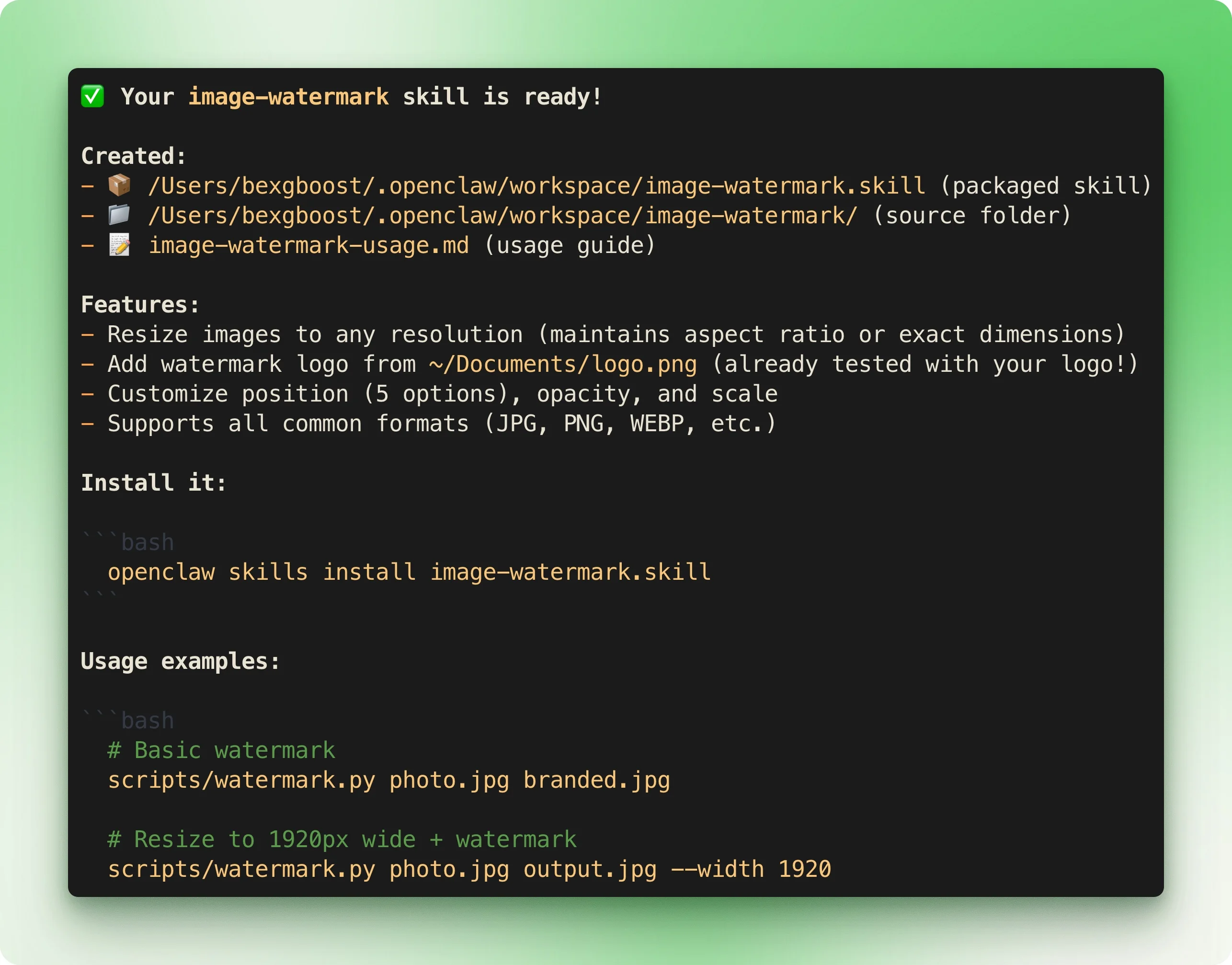1232x965 pixels.
Task: Click the # Basic watermark comment
Action: 221,750
